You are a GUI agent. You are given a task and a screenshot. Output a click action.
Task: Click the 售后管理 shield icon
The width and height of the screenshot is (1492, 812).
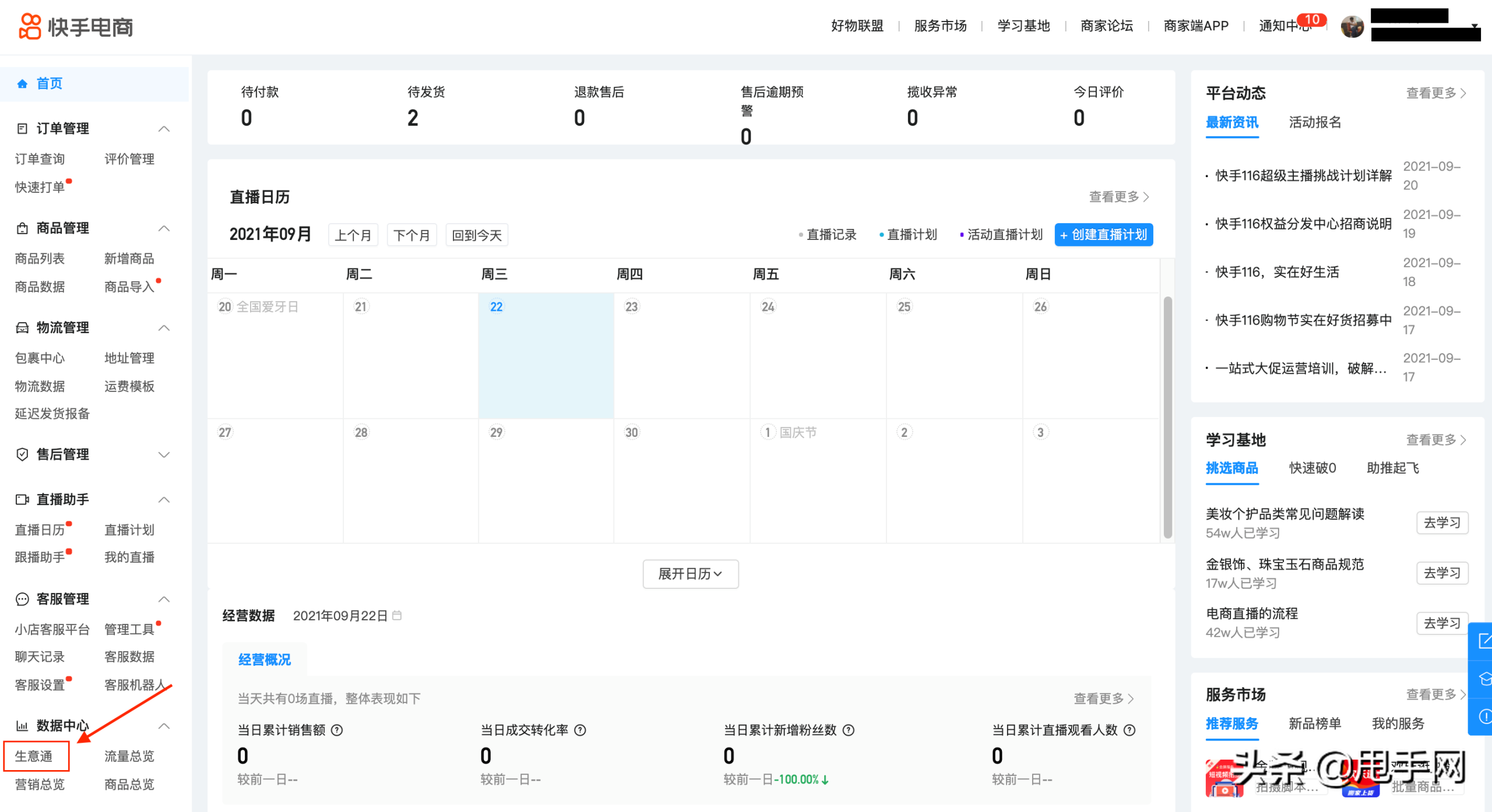click(22, 454)
